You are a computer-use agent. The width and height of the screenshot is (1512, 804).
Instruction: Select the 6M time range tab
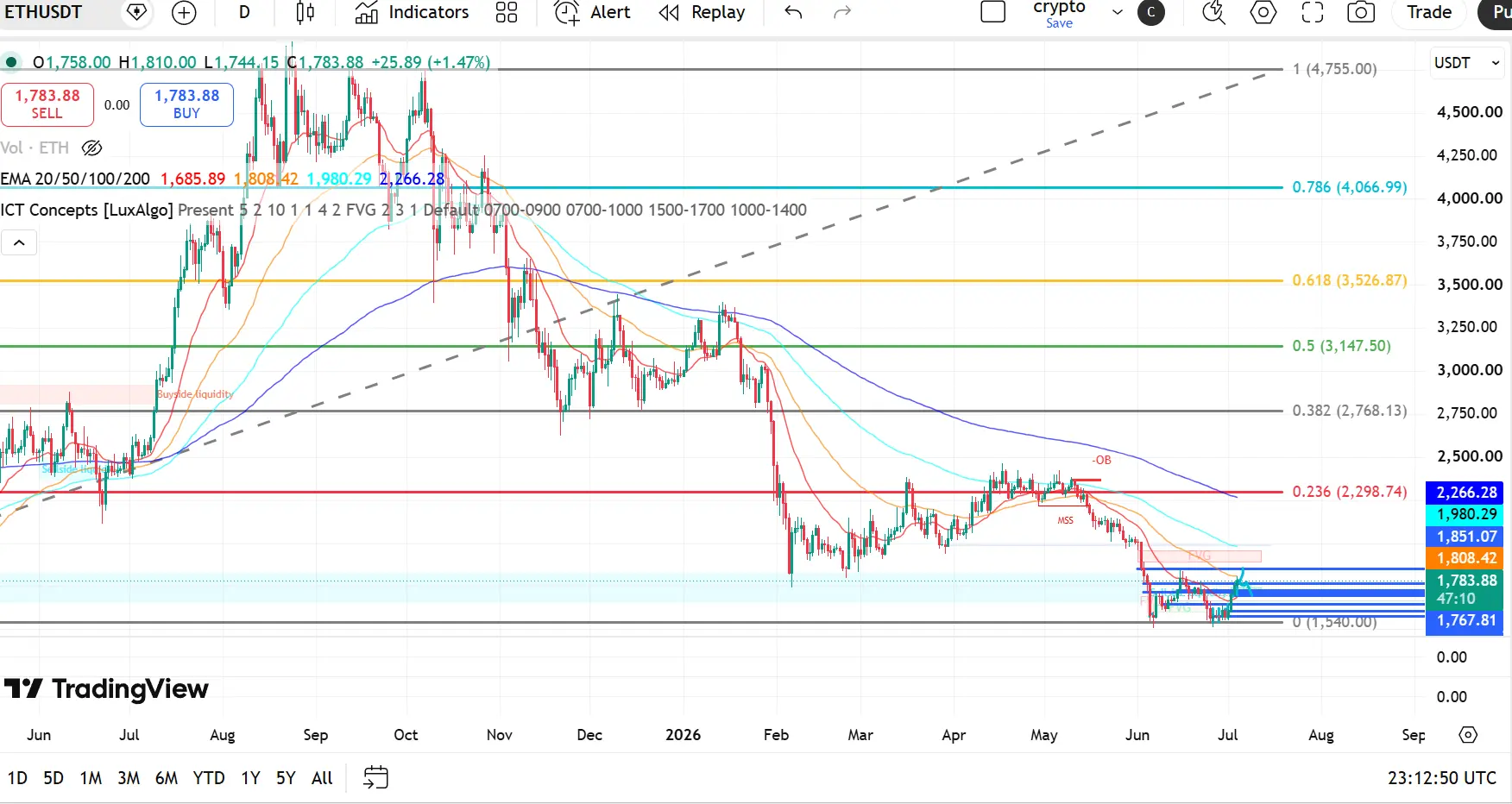[167, 778]
